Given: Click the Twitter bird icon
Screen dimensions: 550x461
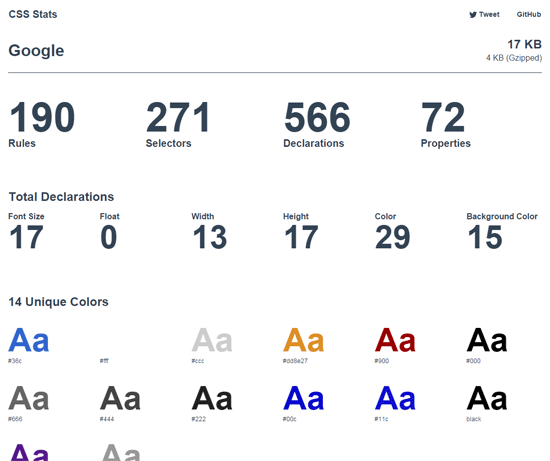Looking at the screenshot, I should point(473,15).
